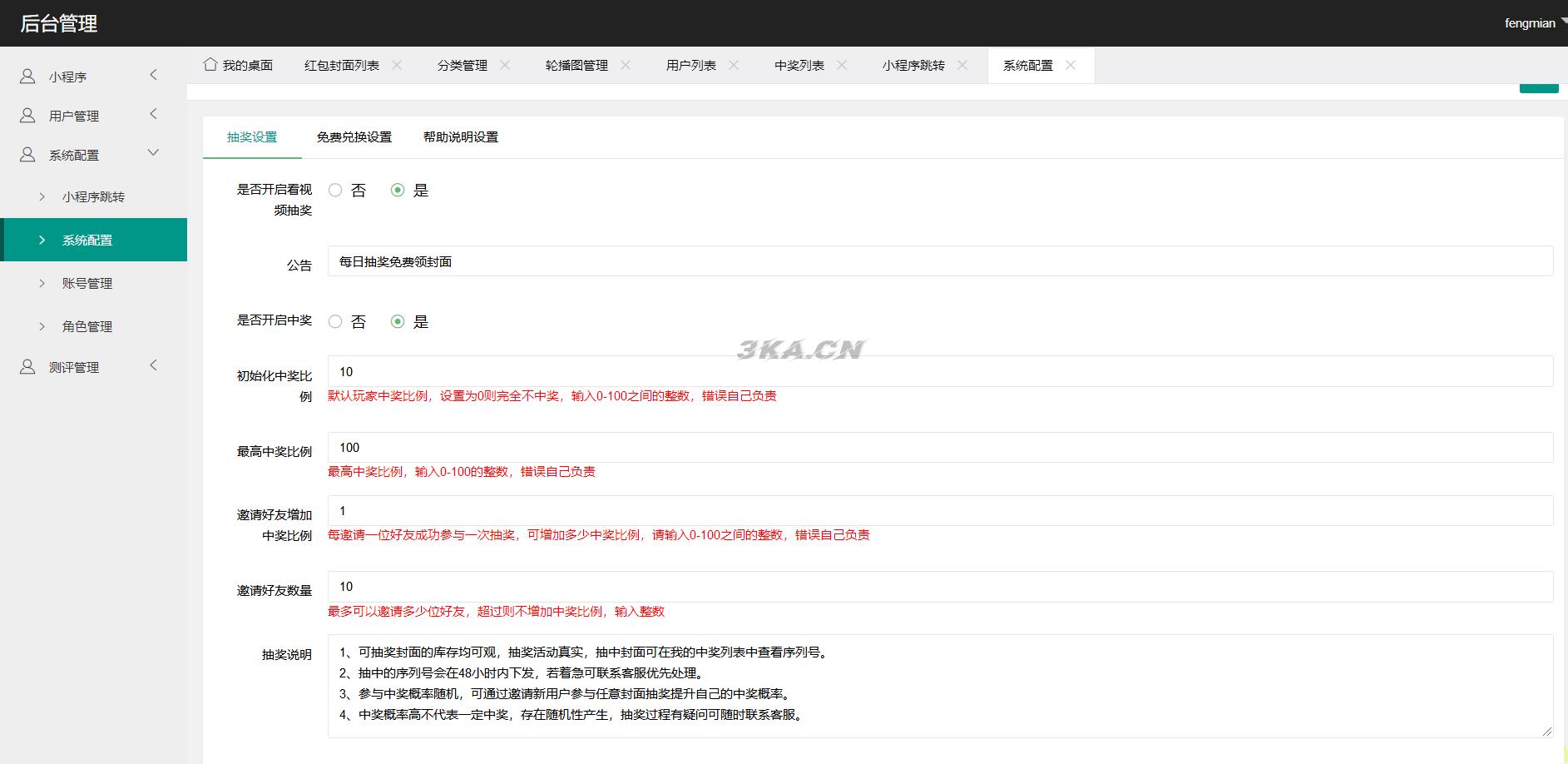1568x764 pixels.
Task: Click the home icon beside 我的桌面
Action: pos(210,64)
